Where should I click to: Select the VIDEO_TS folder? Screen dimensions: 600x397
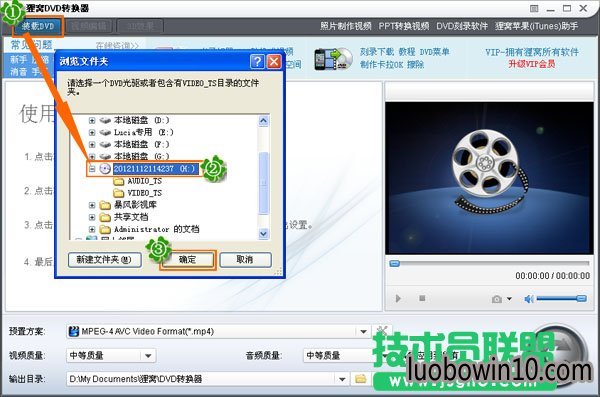coord(145,193)
